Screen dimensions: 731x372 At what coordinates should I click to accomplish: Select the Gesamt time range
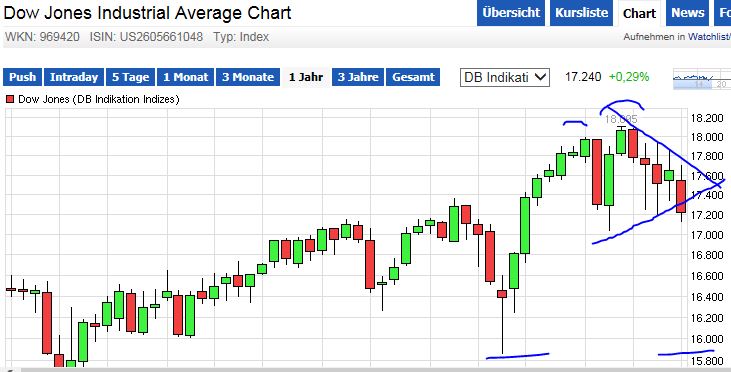coord(413,77)
